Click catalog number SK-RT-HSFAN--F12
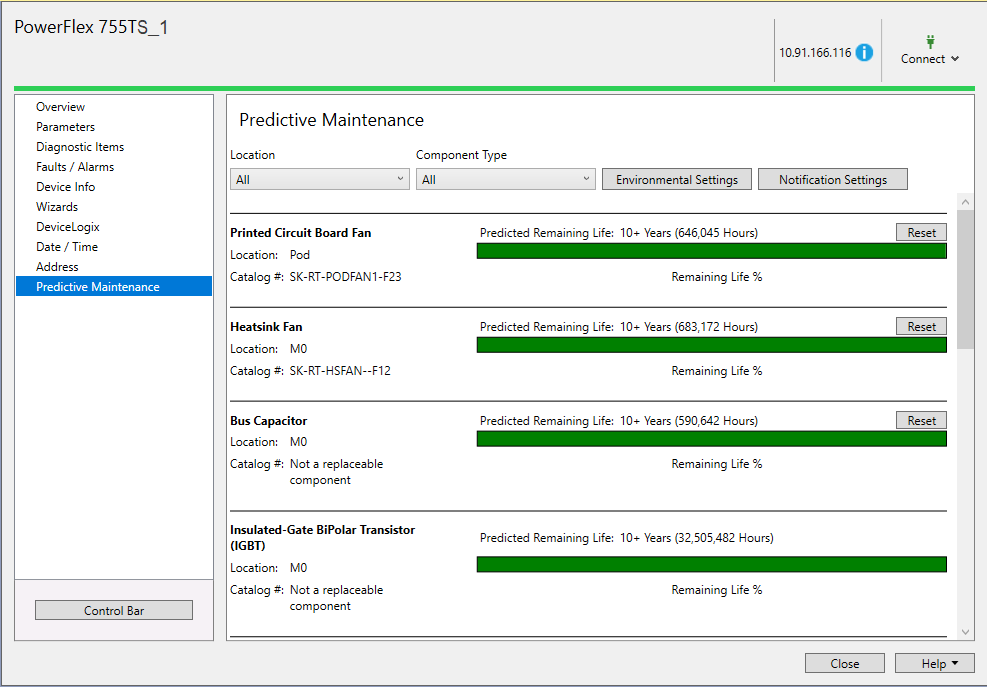The height and width of the screenshot is (687, 987). tap(340, 370)
